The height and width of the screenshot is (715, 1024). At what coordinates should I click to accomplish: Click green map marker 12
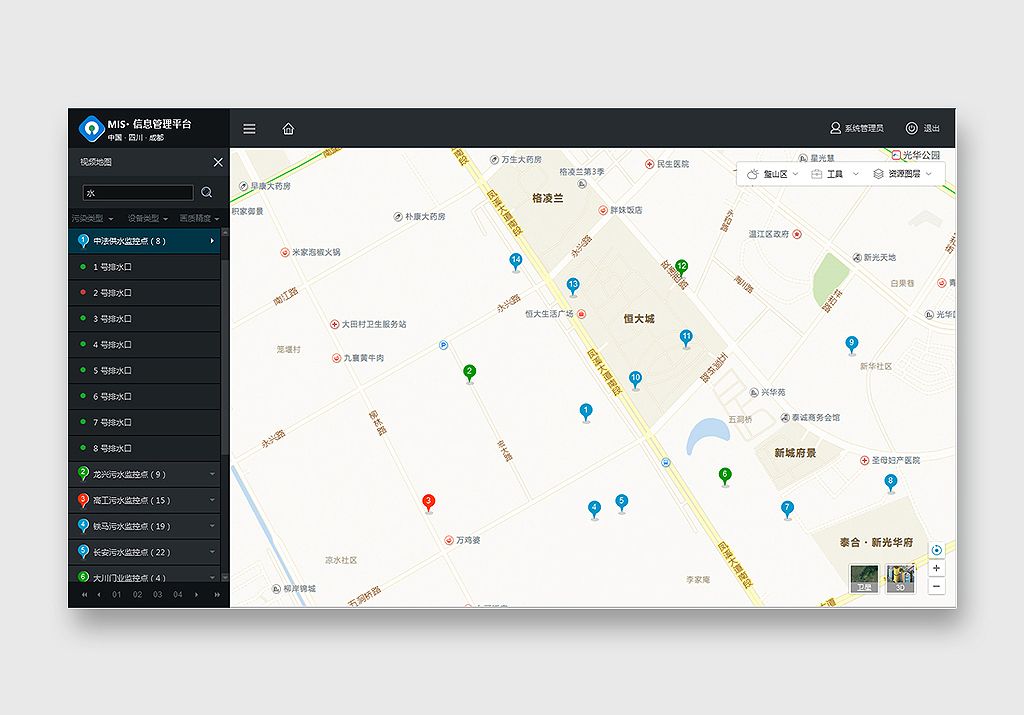(x=681, y=268)
